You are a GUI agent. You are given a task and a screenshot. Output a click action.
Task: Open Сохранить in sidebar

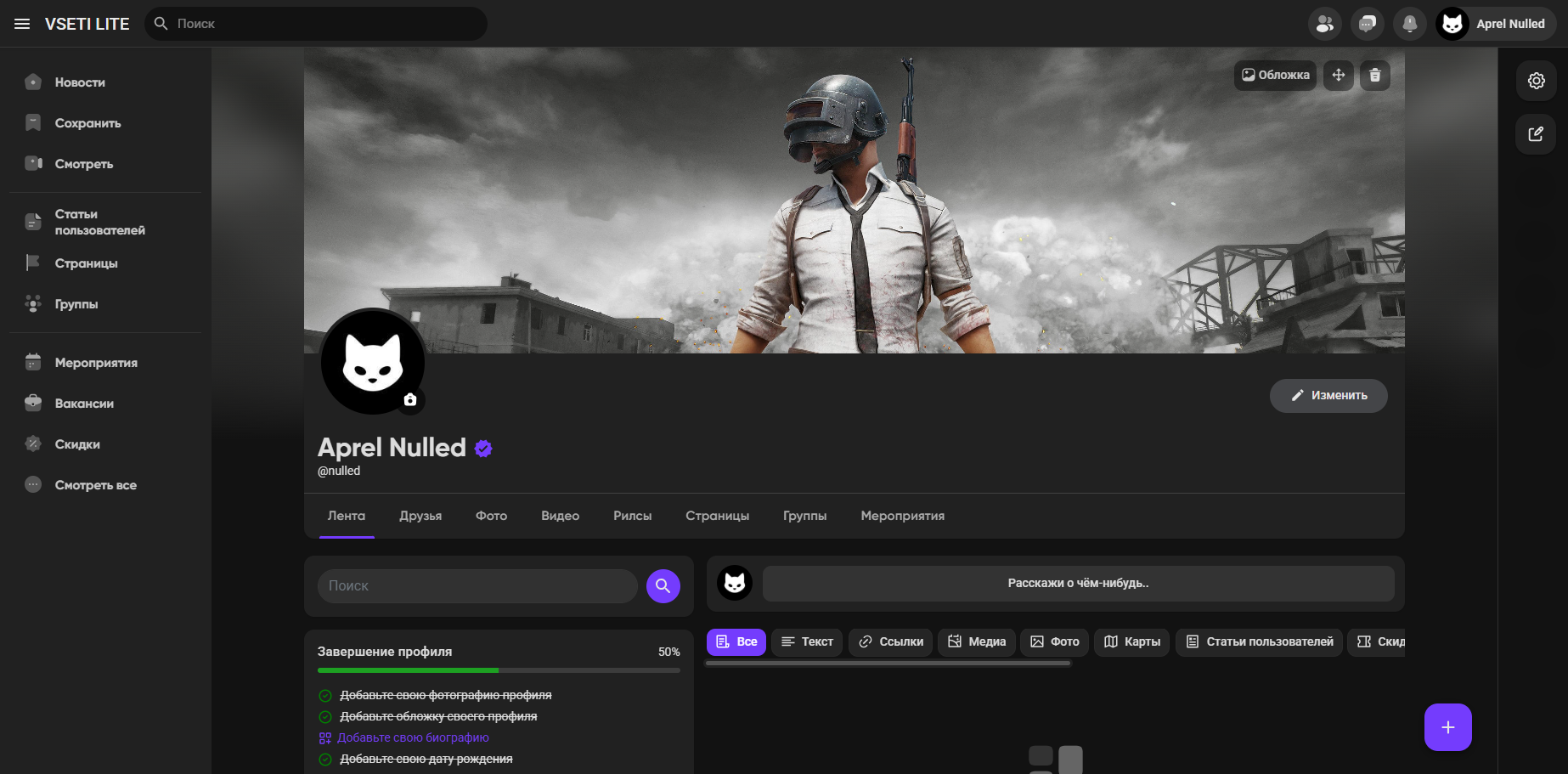pyautogui.click(x=105, y=123)
